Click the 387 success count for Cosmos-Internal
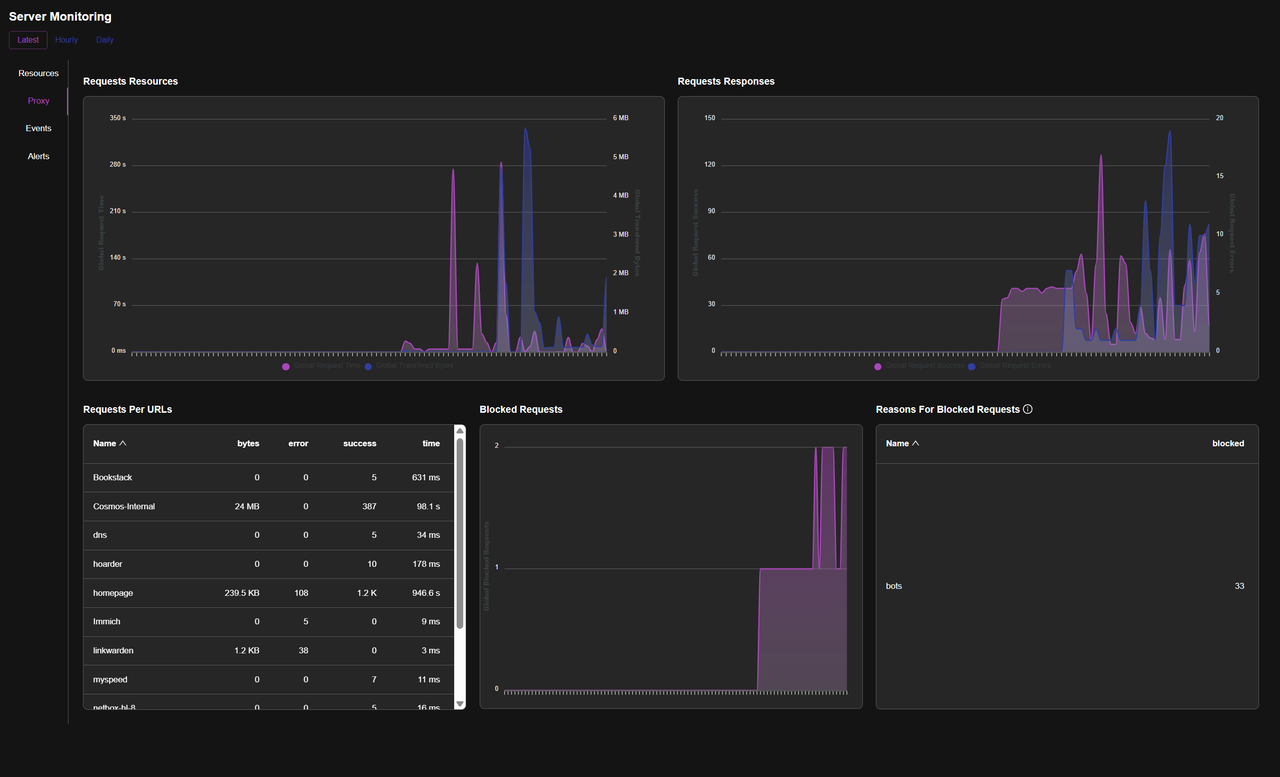Image resolution: width=1280 pixels, height=777 pixels. click(x=369, y=507)
